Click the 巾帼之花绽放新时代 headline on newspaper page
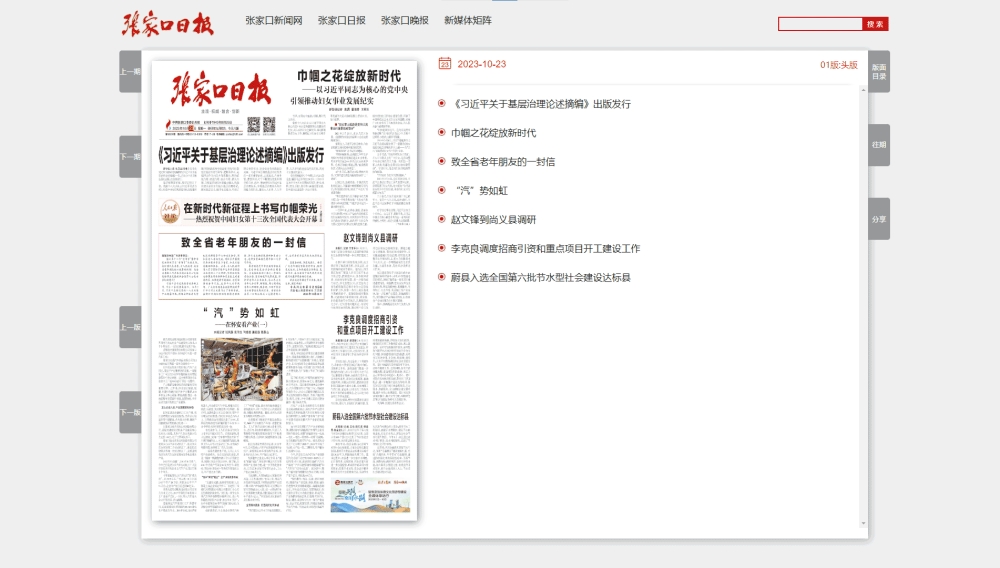 coord(349,76)
